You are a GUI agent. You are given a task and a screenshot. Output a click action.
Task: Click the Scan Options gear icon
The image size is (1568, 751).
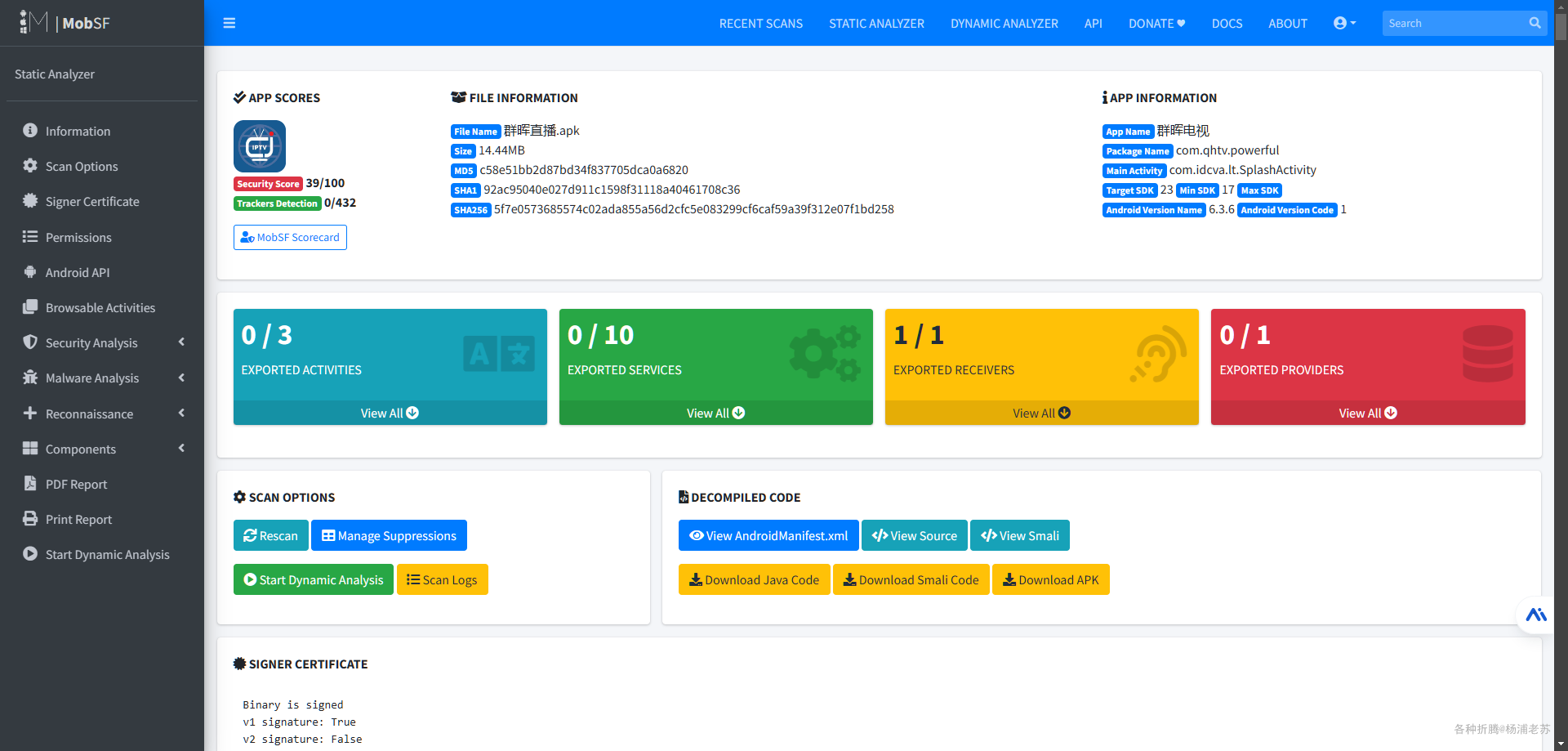pos(30,166)
